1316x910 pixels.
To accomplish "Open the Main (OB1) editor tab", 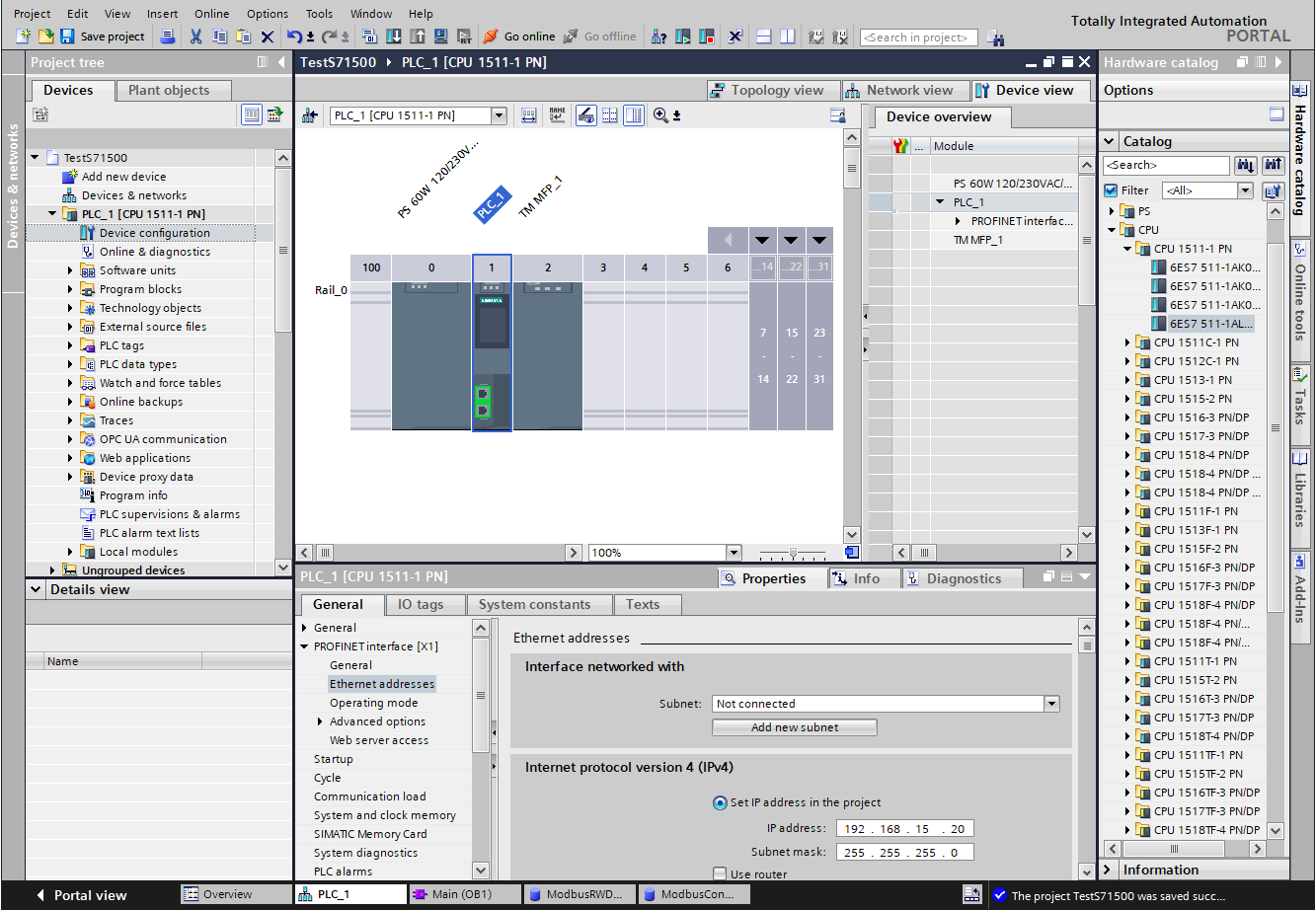I will point(465,894).
